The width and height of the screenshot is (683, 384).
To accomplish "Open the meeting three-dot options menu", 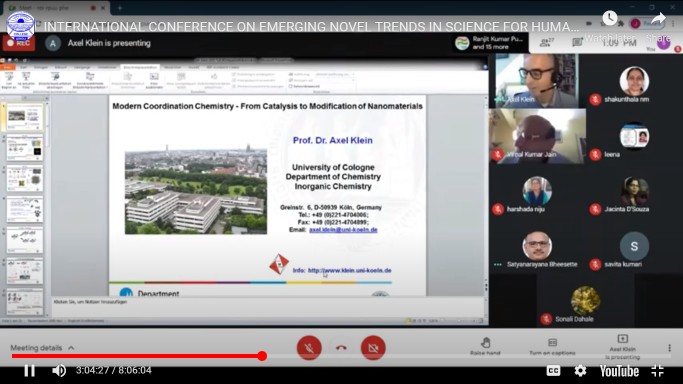I will 669,348.
